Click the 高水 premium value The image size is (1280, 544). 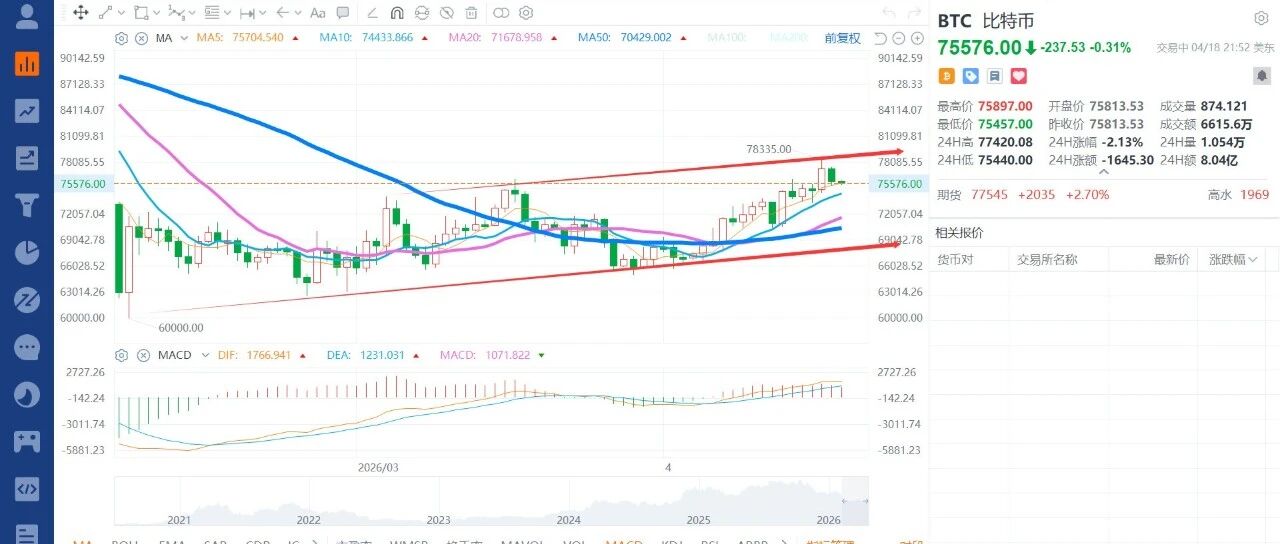click(x=1254, y=194)
